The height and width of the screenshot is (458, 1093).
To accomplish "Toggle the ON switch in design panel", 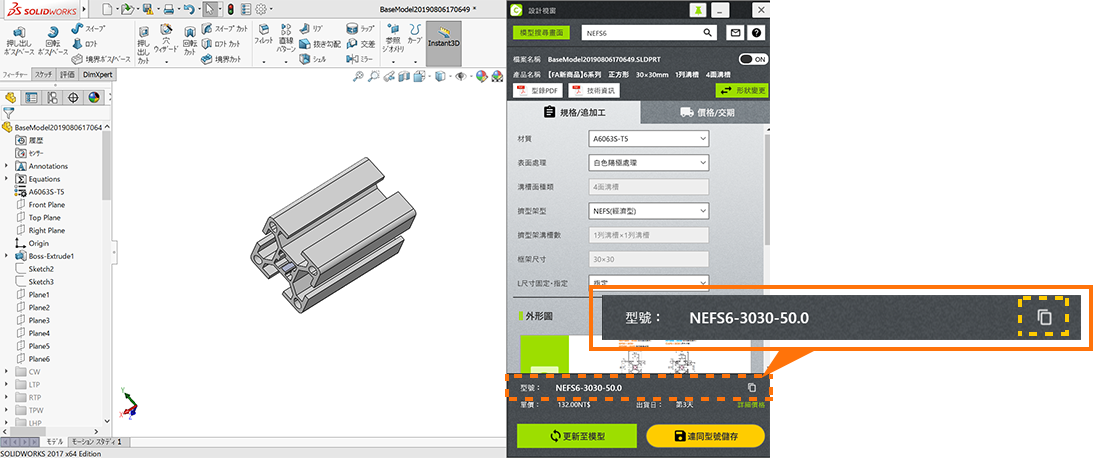I will [x=754, y=59].
